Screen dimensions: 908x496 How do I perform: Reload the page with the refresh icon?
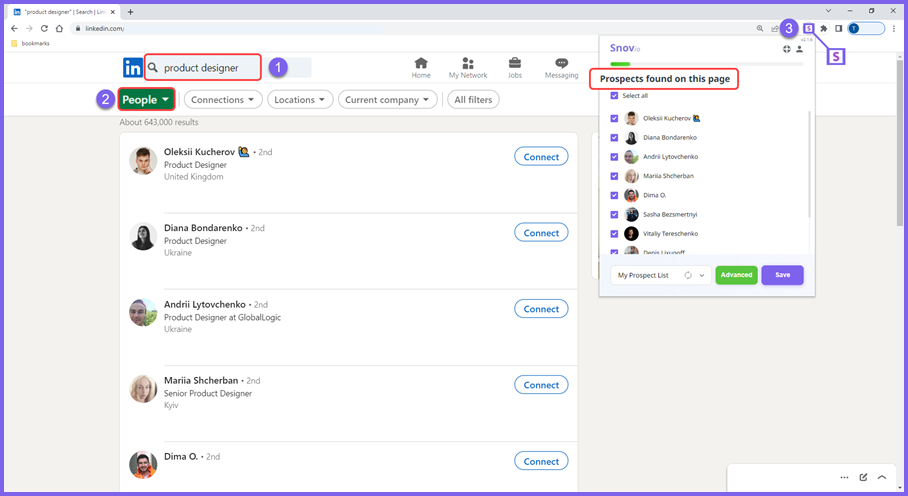pos(44,28)
